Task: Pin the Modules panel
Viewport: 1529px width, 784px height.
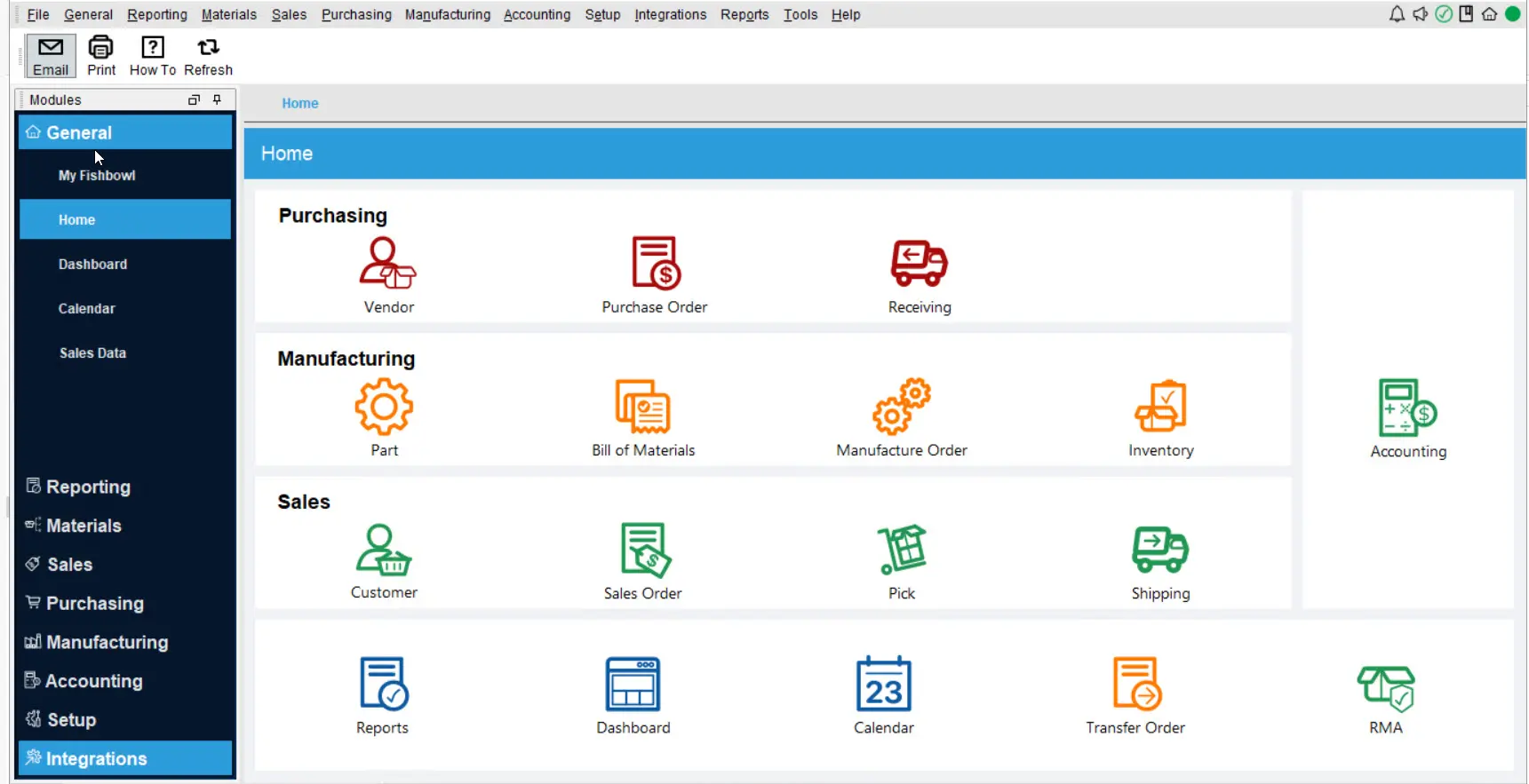Action: coord(217,99)
